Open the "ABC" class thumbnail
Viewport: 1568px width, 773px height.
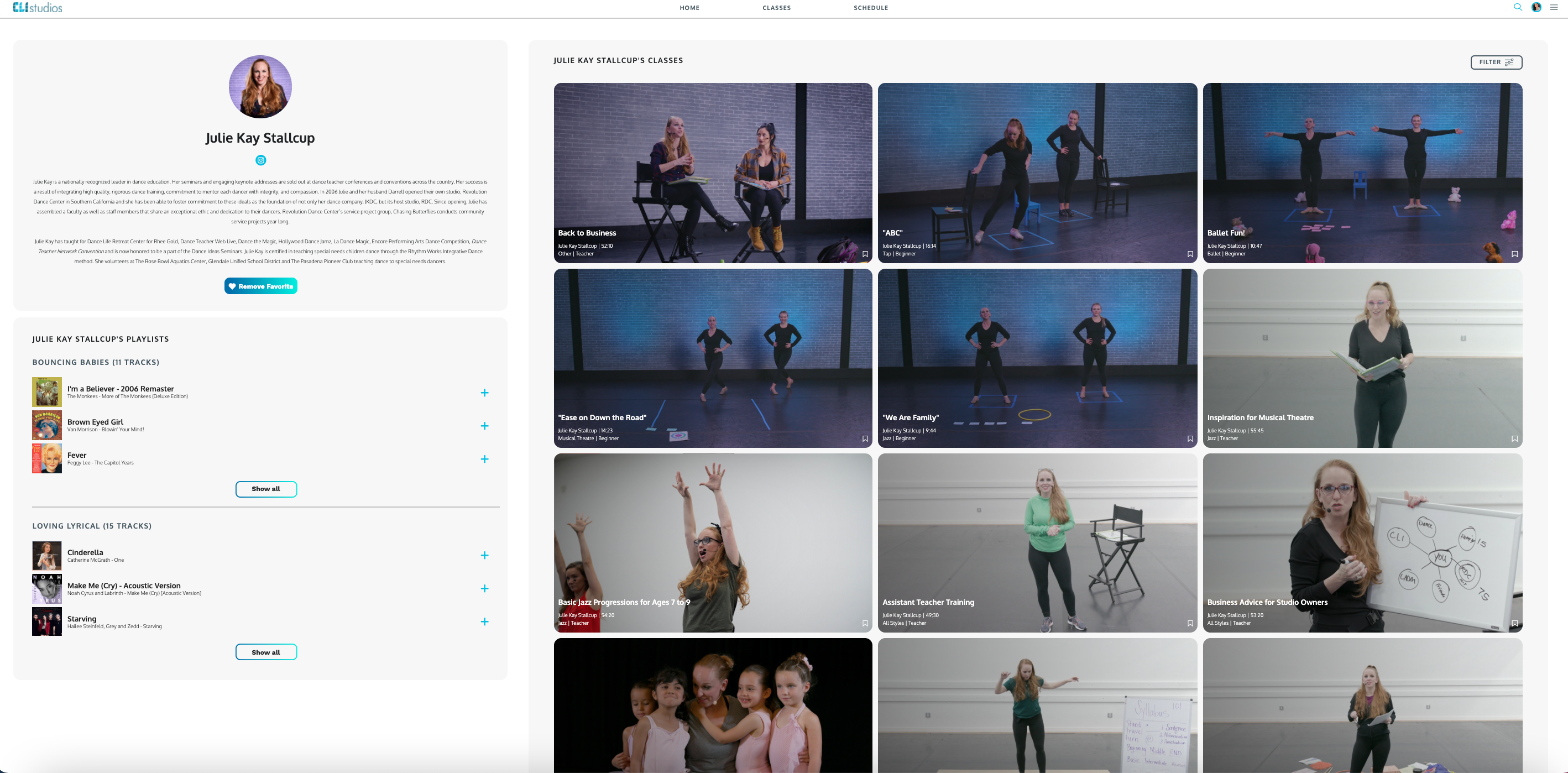tap(1037, 173)
